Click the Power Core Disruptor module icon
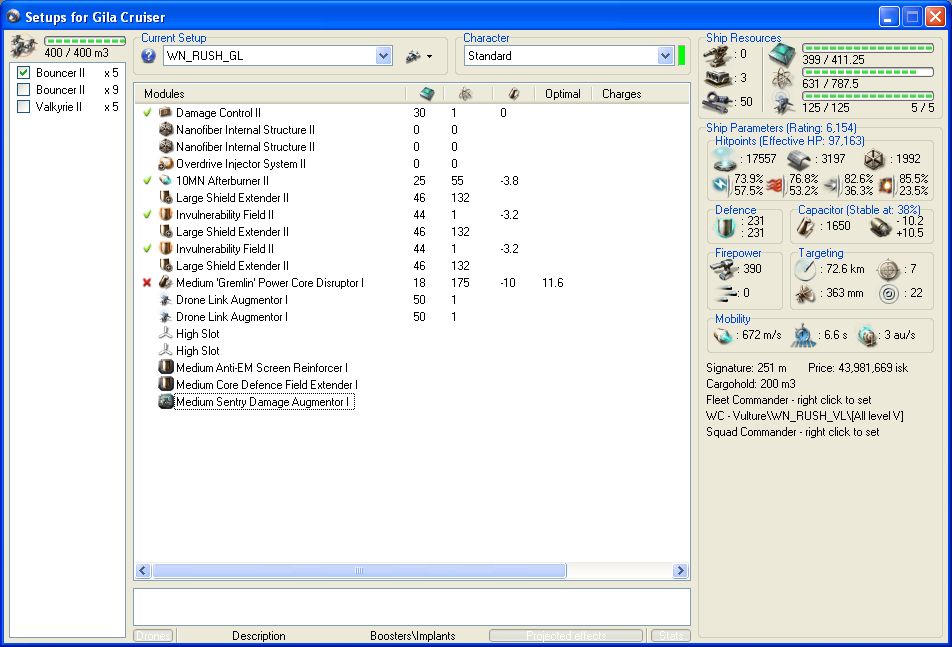This screenshot has height=647, width=952. click(x=165, y=282)
